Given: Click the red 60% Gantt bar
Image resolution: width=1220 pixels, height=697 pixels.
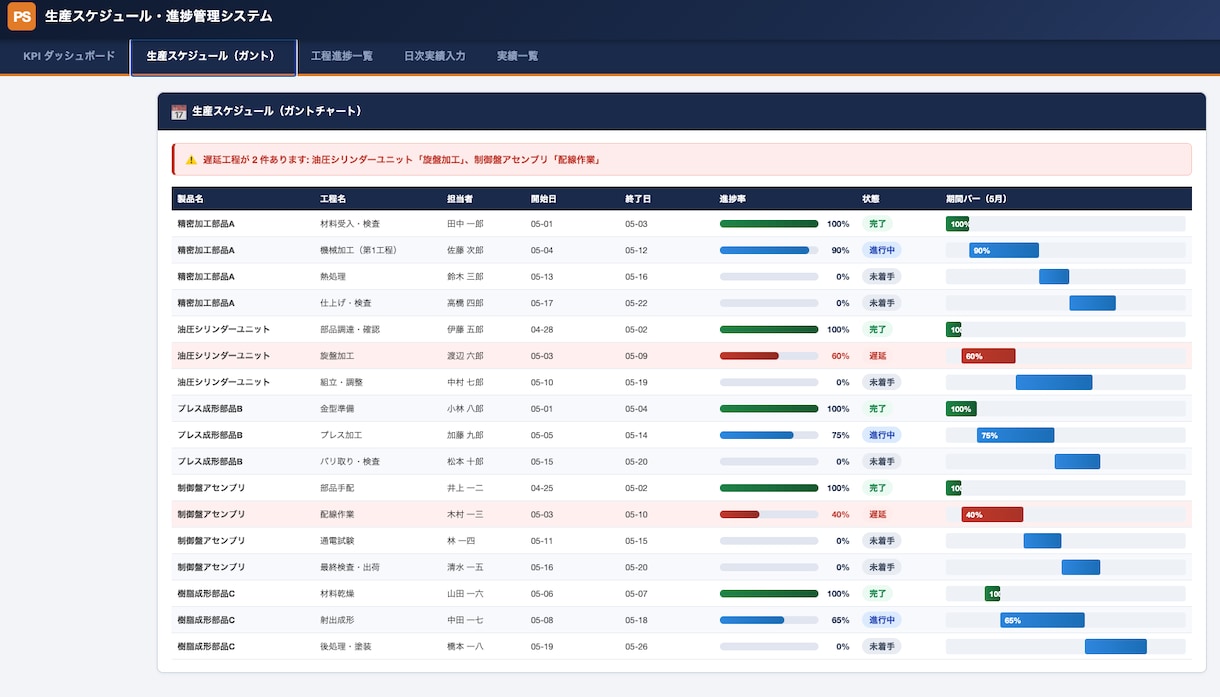Looking at the screenshot, I should (x=989, y=356).
